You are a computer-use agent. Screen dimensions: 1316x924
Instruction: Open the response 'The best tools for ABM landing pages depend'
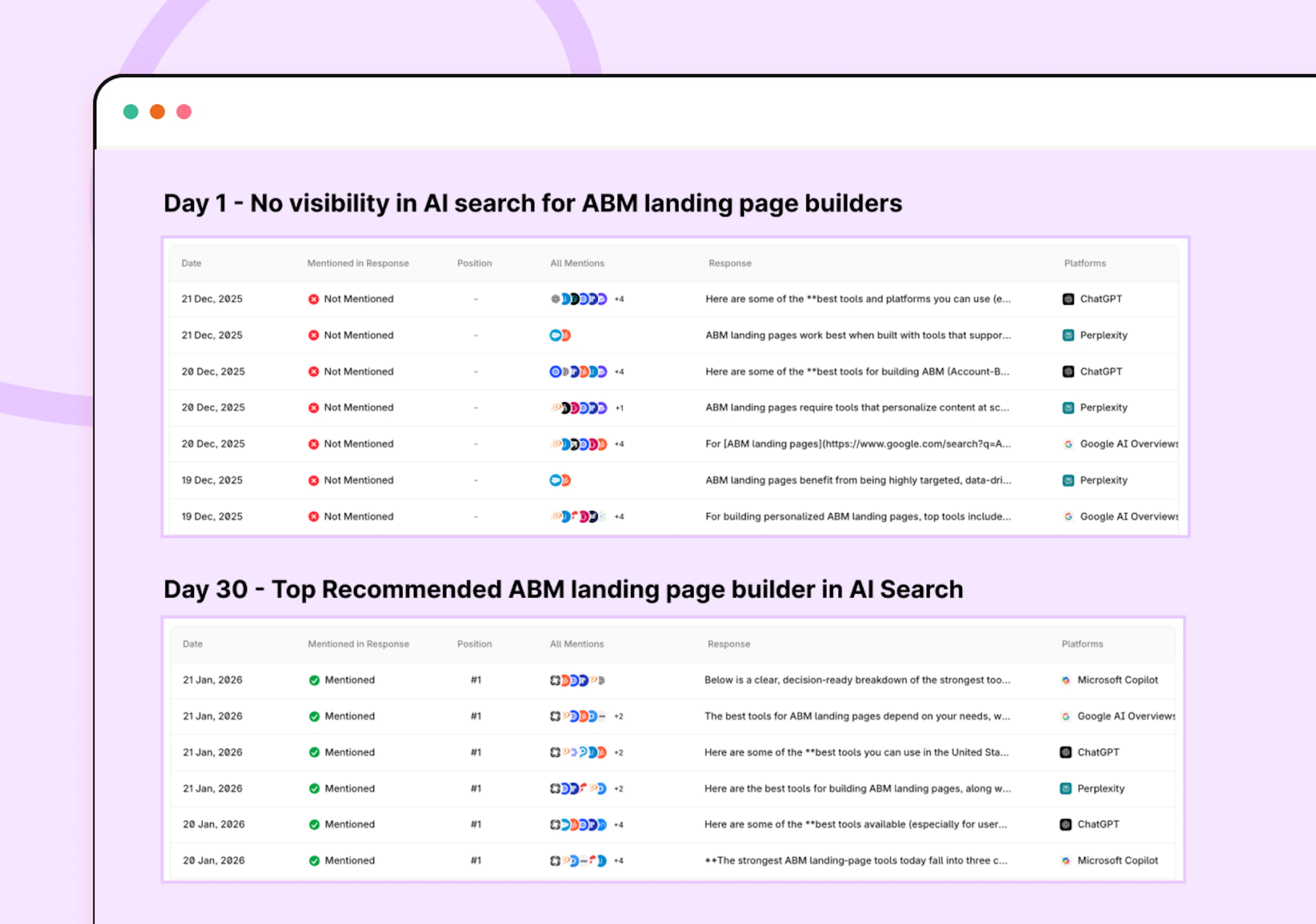(x=857, y=716)
